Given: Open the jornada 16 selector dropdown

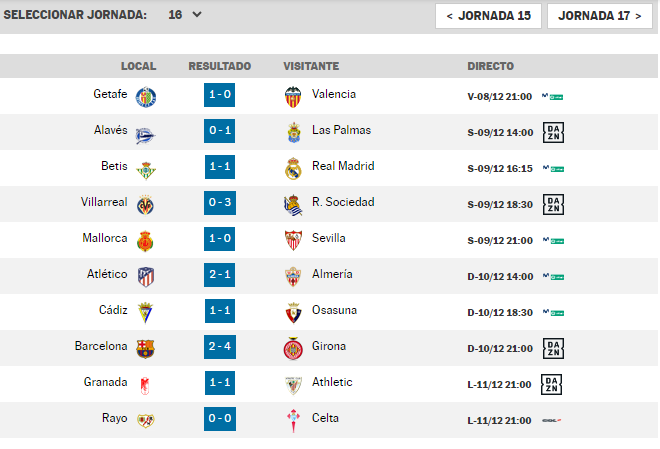Looking at the screenshot, I should click(185, 15).
